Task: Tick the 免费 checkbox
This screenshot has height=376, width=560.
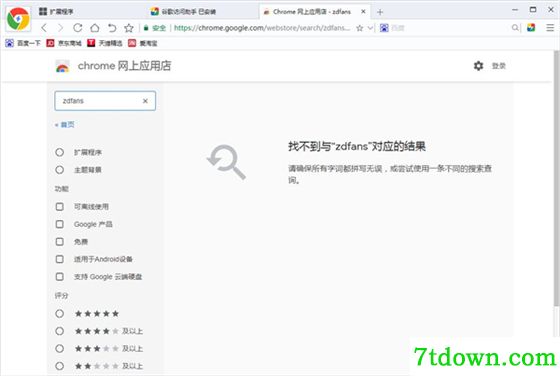Action: click(60, 242)
